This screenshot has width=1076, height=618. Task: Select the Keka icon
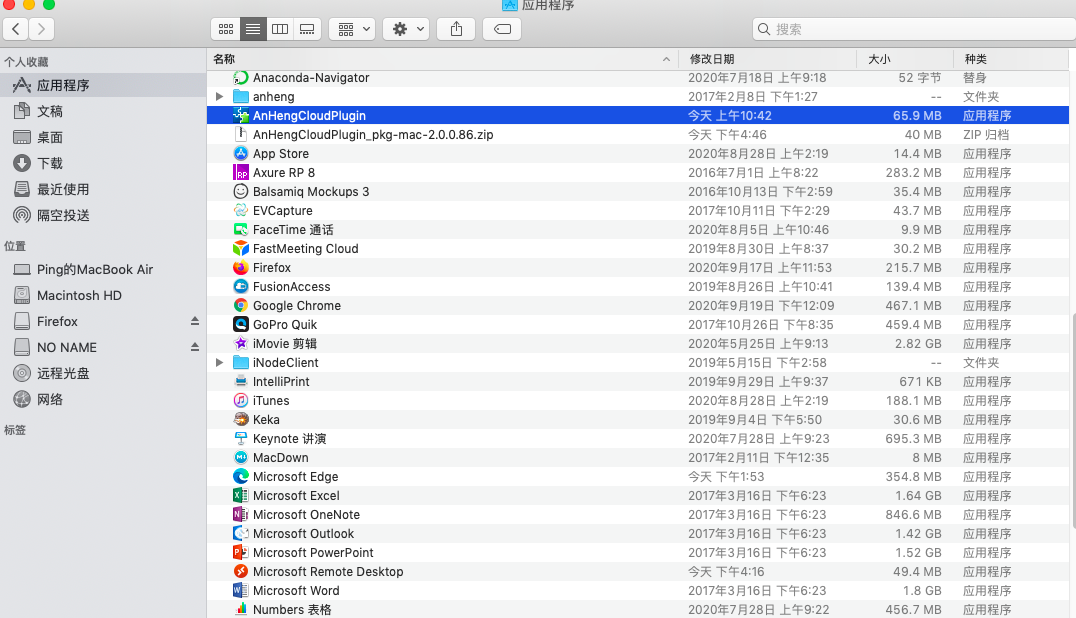241,419
